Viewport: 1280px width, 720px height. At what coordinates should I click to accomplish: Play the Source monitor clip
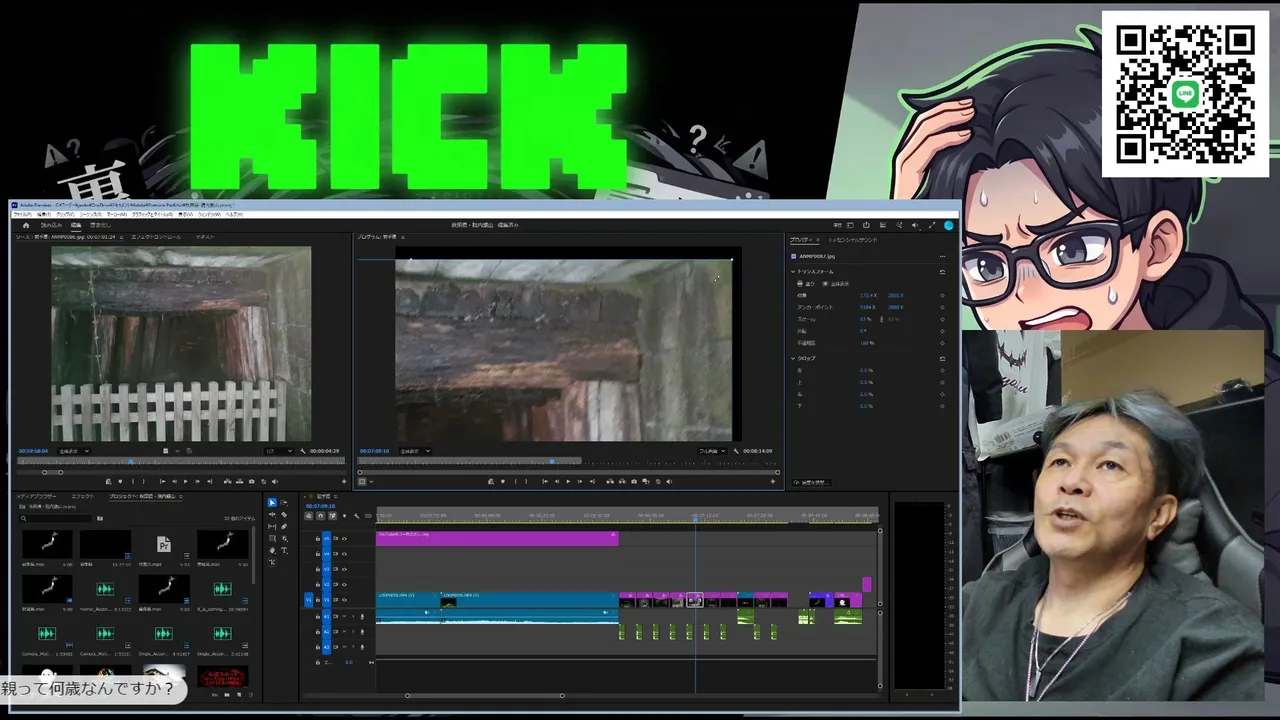click(x=186, y=482)
